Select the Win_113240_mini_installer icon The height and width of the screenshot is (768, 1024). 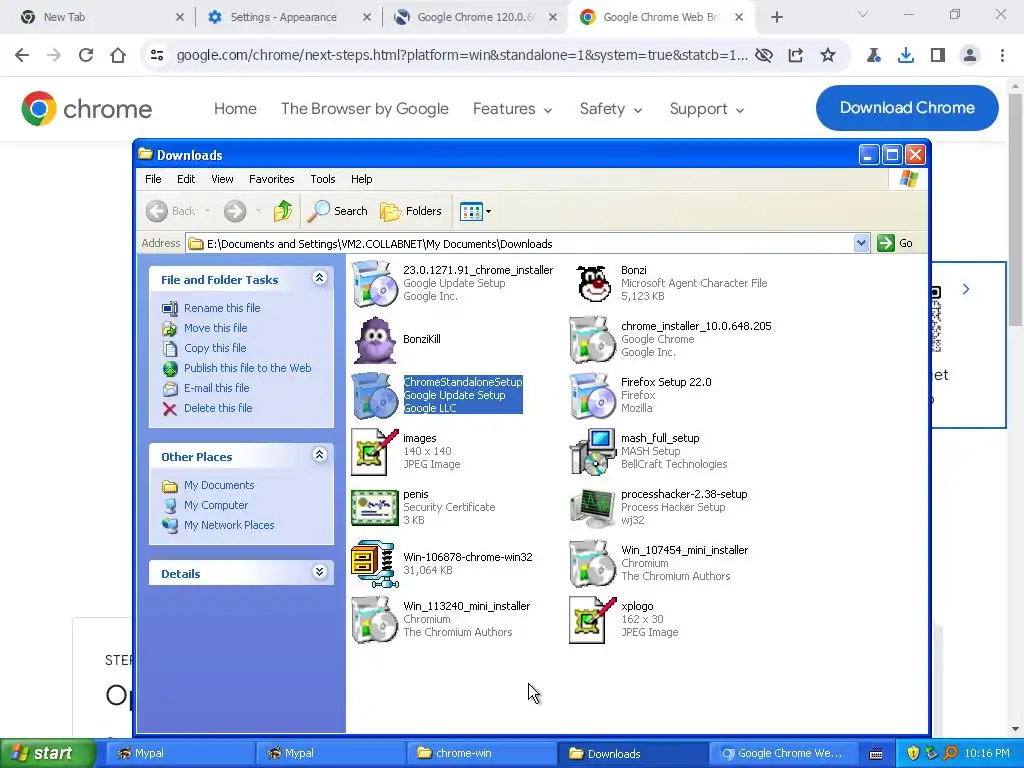[374, 620]
